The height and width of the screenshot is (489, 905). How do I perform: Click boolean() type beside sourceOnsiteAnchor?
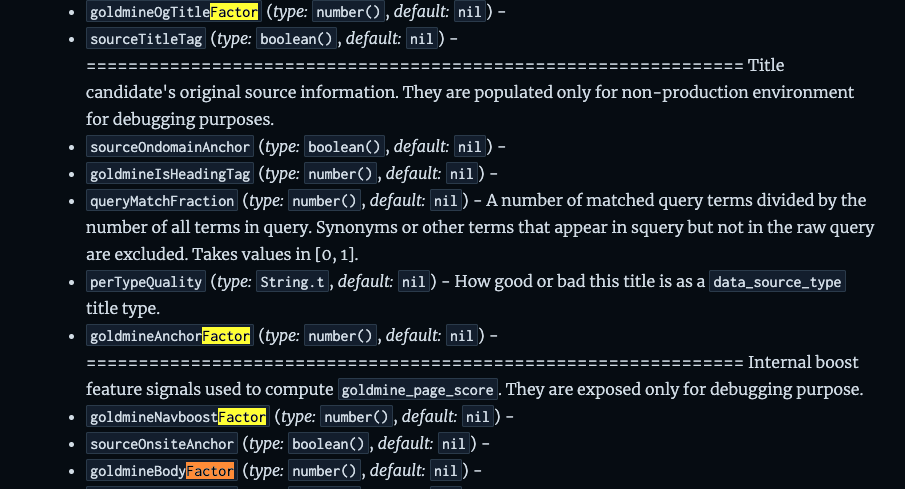[327, 443]
